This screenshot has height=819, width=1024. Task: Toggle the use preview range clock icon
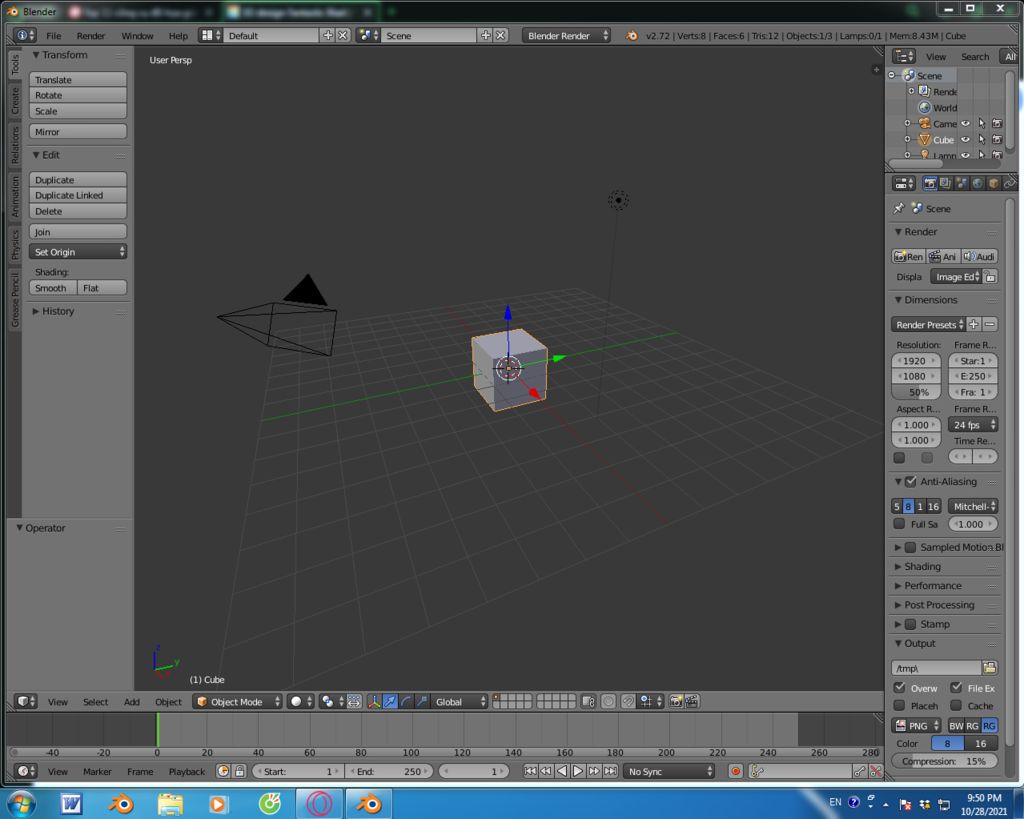tap(223, 771)
